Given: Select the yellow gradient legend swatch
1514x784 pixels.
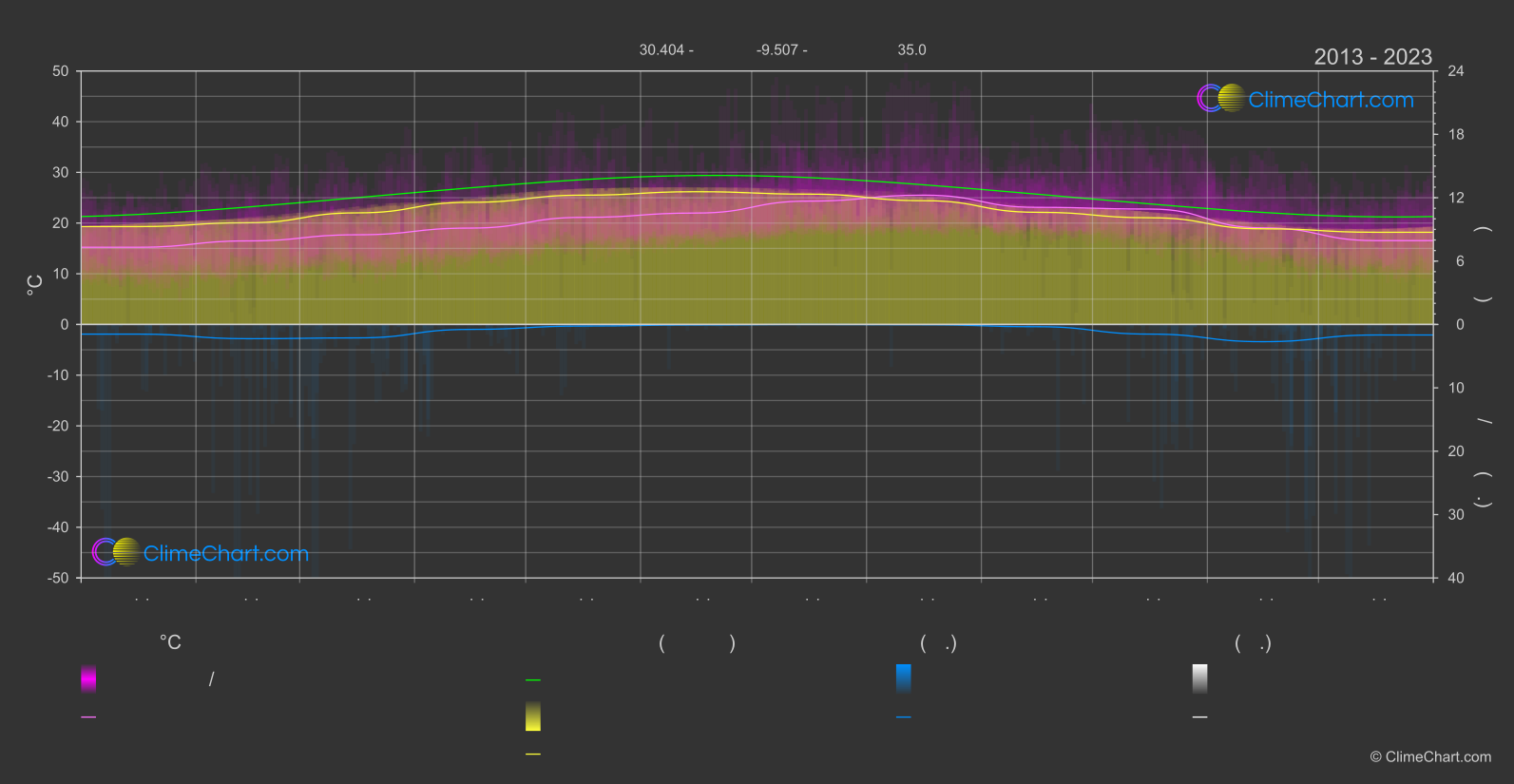Looking at the screenshot, I should tap(533, 717).
